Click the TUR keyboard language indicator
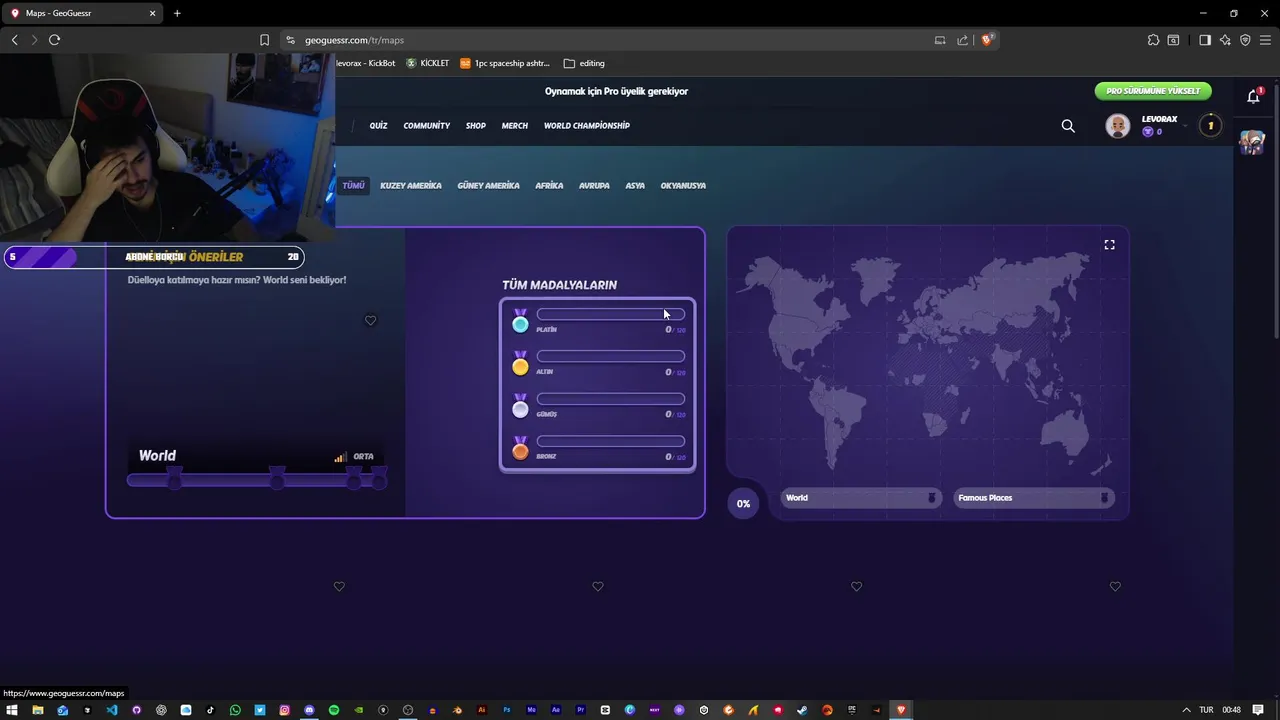 [x=1206, y=710]
